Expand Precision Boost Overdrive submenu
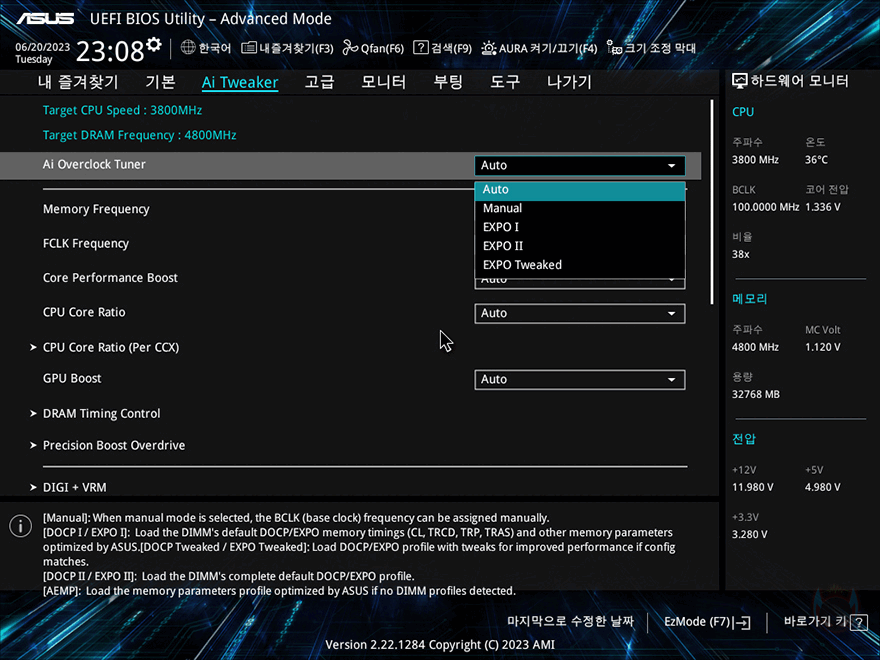 tap(113, 445)
